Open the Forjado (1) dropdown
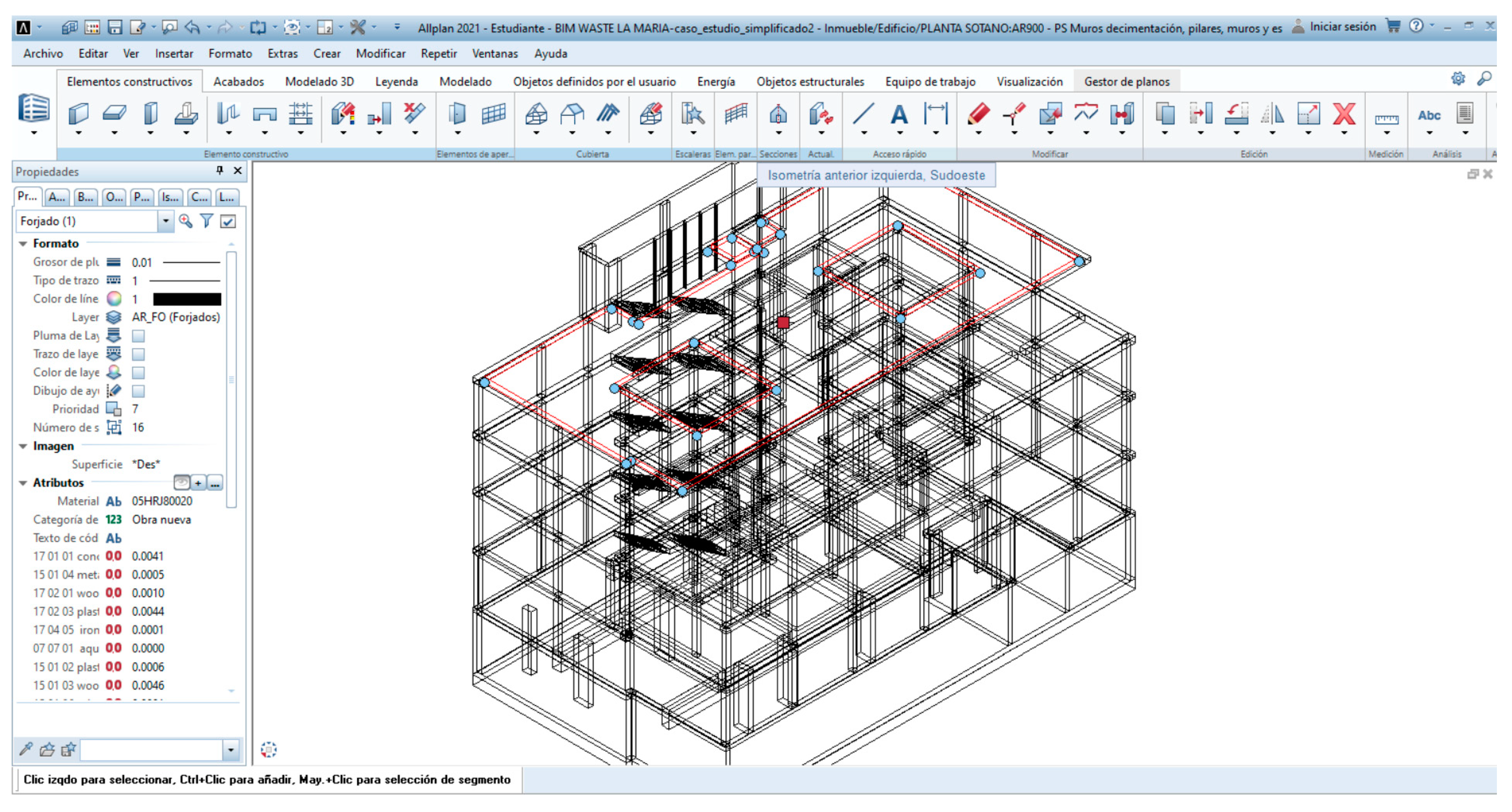1512x812 pixels. 165,221
